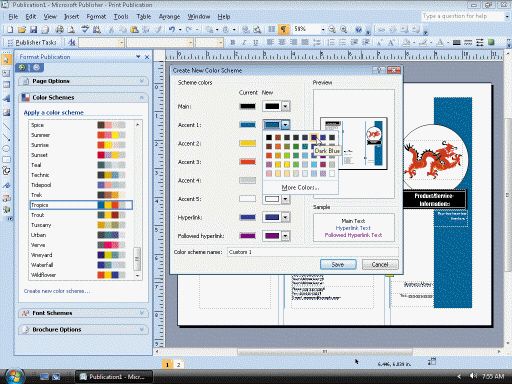Screen dimensions: 512x384
Task: Select the Oval shape tool
Action: pyautogui.click(x=6, y=148)
